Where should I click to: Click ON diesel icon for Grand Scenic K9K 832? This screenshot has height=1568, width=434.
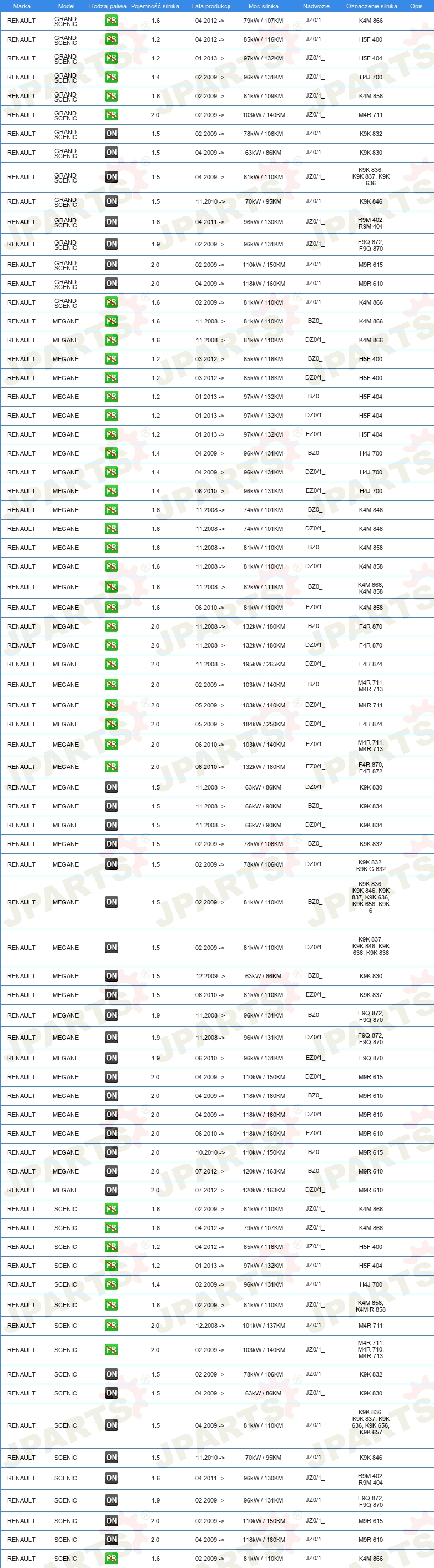pos(112,134)
